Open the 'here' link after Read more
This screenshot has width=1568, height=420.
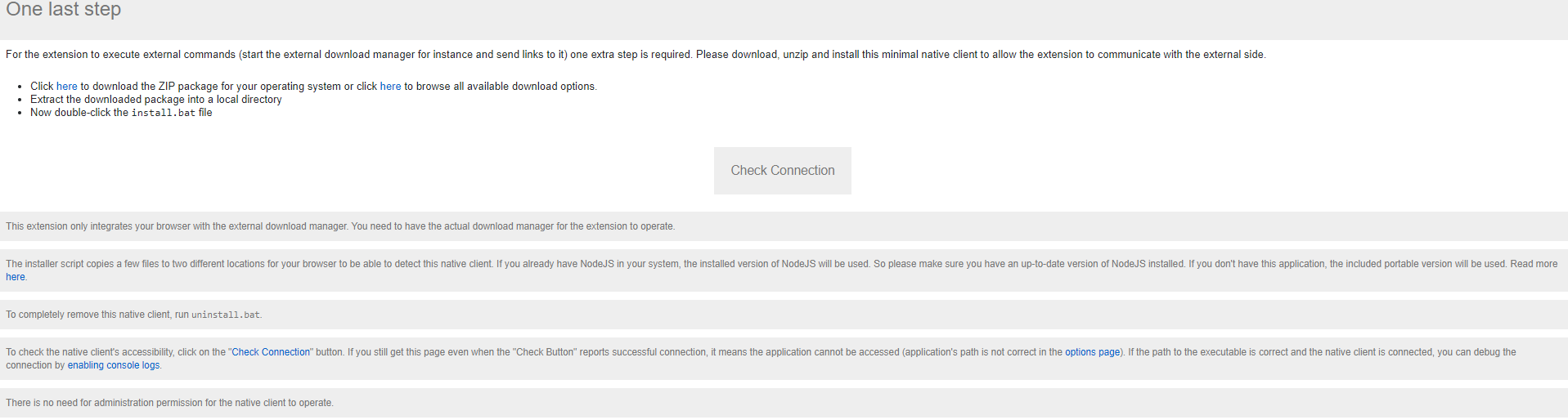(15, 277)
